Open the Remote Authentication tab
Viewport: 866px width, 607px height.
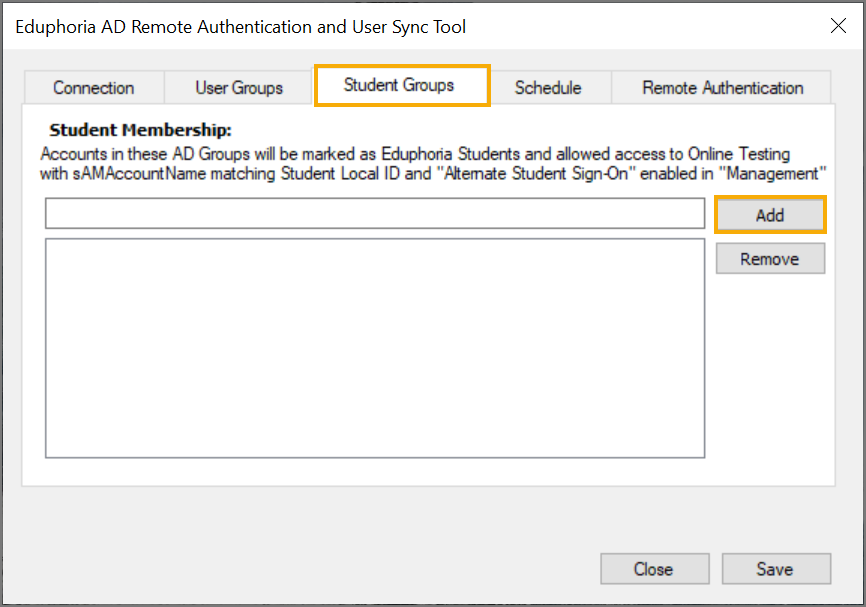coord(722,88)
